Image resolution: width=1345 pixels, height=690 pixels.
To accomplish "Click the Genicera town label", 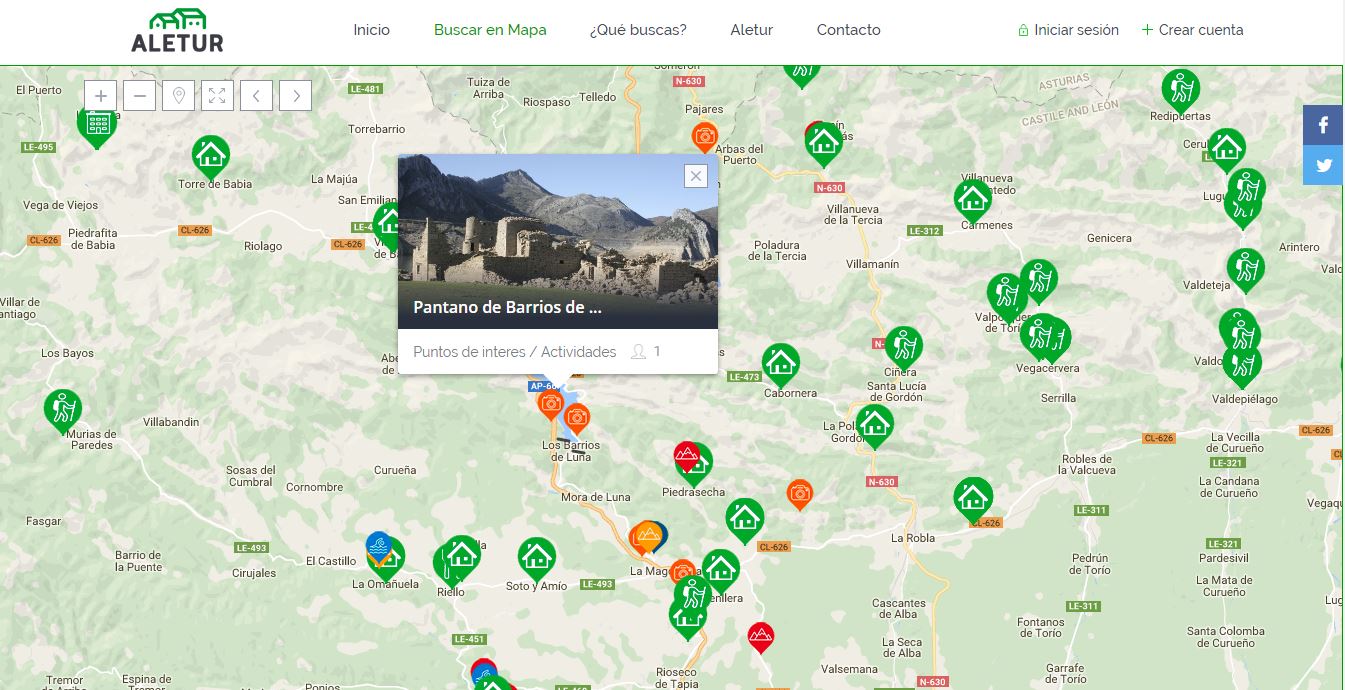I will click(1109, 238).
